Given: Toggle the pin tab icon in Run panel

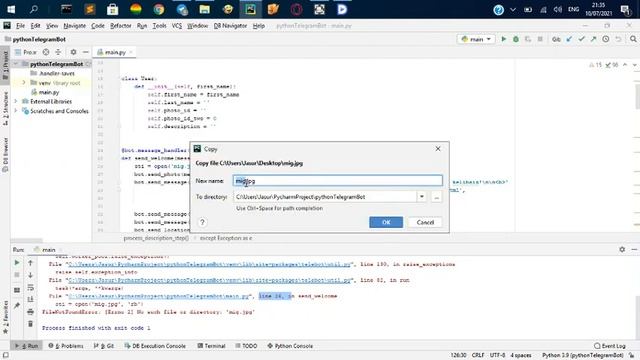Looking at the screenshot, I should coord(17,305).
